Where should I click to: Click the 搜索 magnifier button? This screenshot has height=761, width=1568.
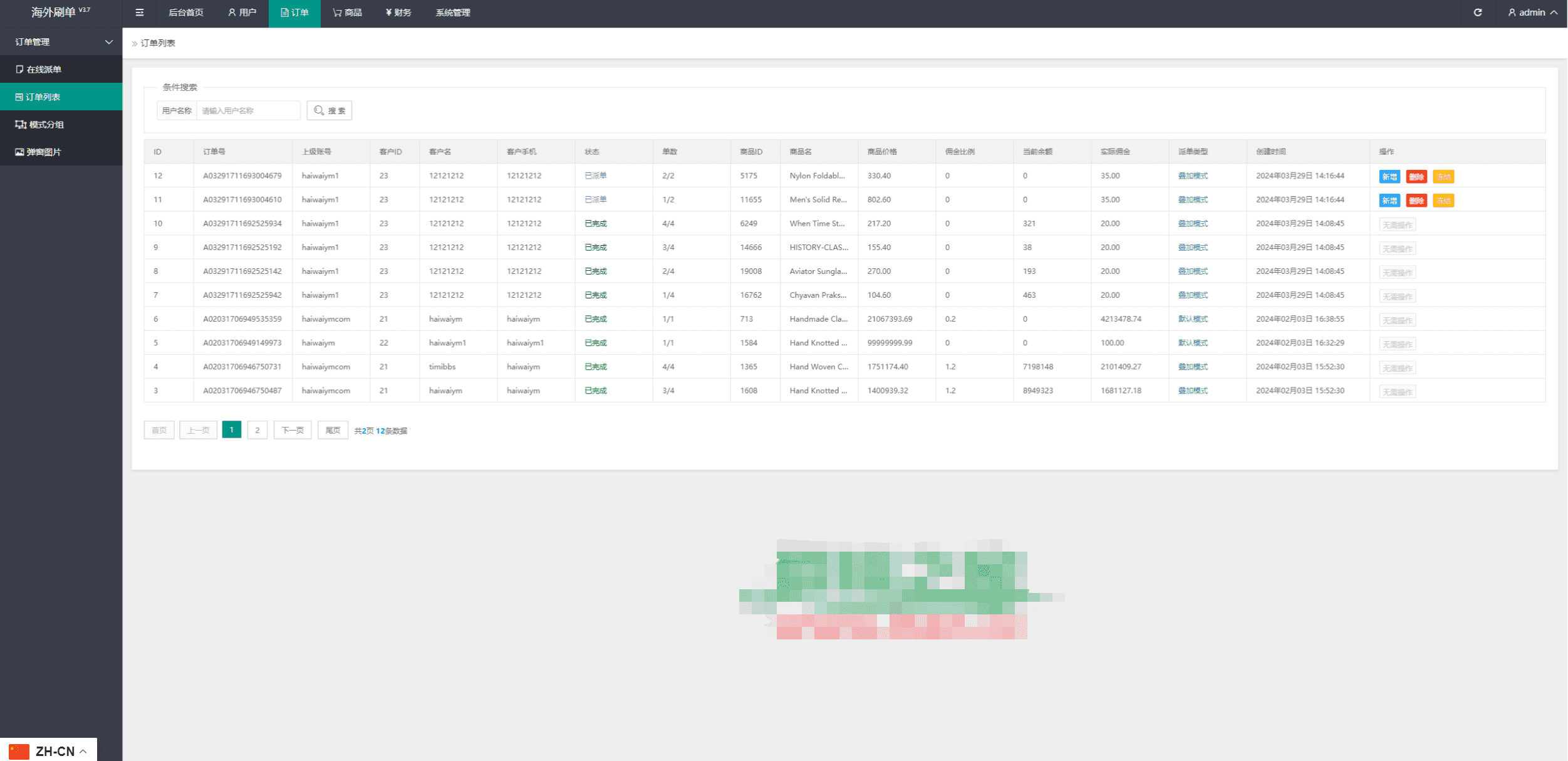[x=330, y=111]
